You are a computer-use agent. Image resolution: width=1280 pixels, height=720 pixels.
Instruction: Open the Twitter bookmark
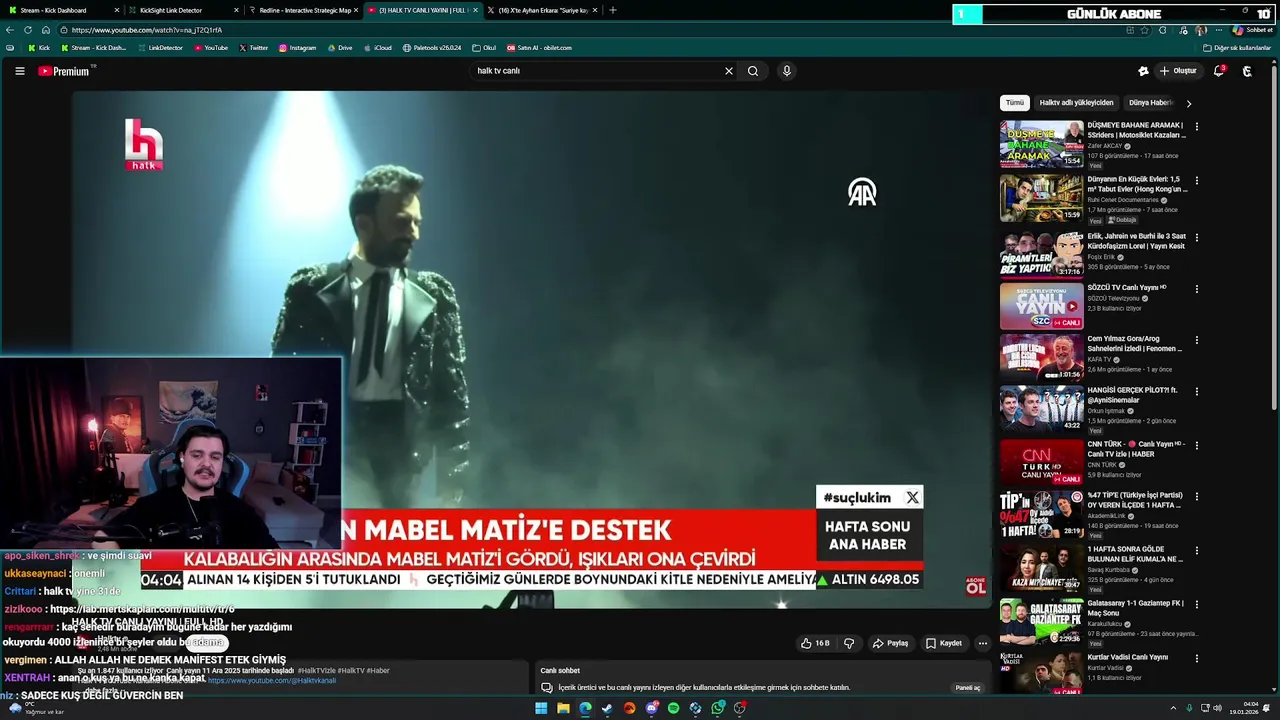[254, 48]
